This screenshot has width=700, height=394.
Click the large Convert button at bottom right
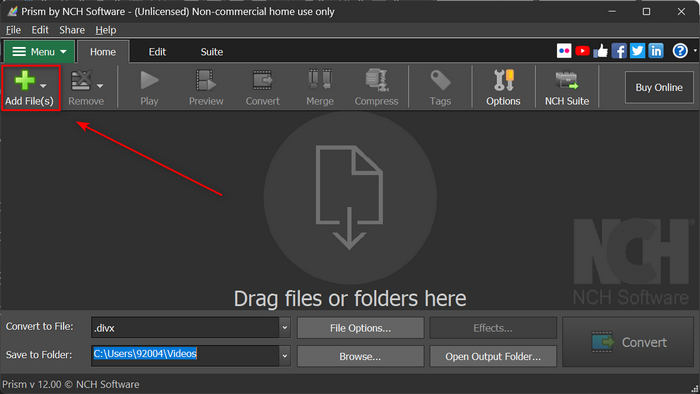coord(628,342)
